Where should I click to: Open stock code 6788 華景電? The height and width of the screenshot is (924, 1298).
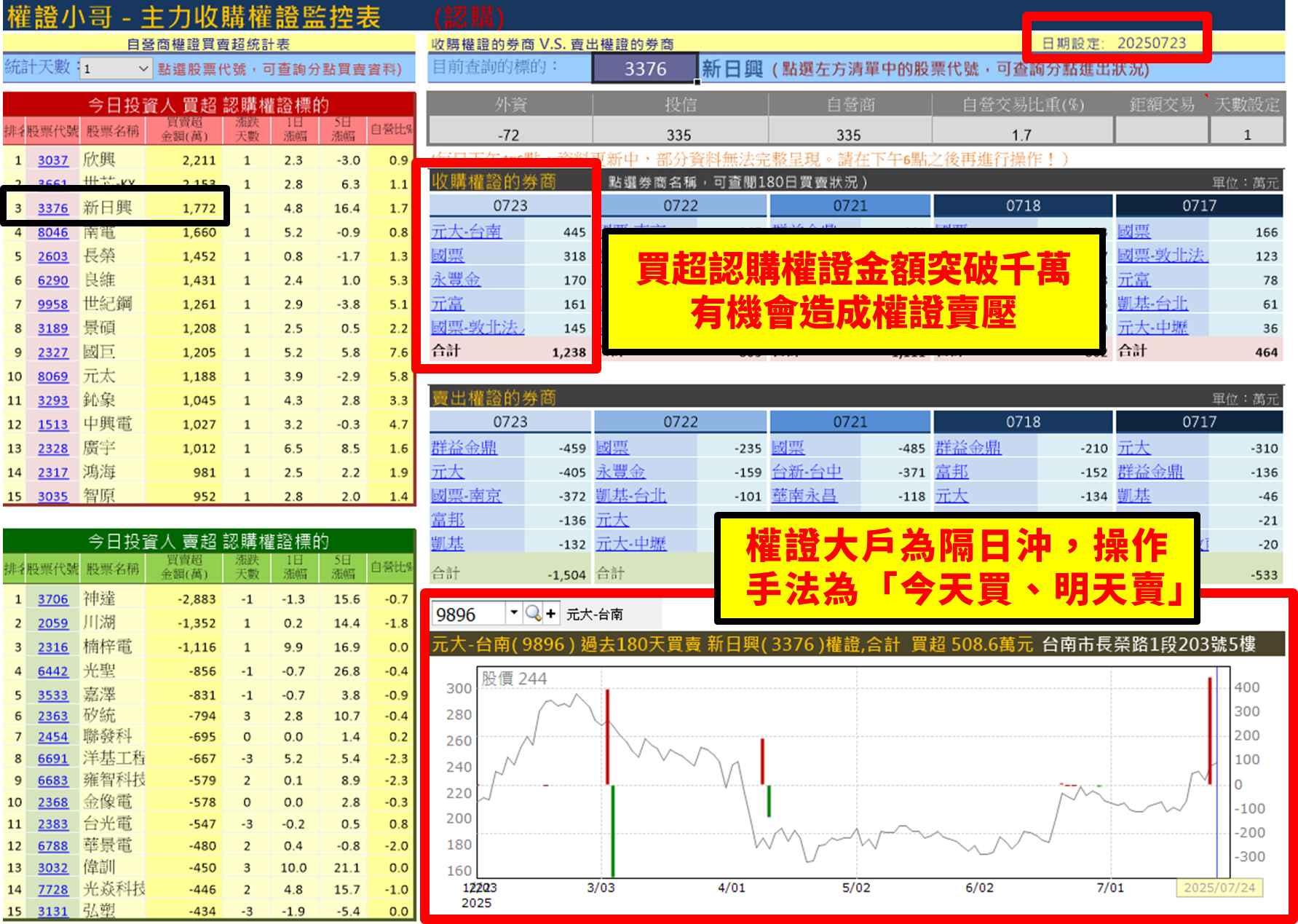pyautogui.click(x=53, y=846)
